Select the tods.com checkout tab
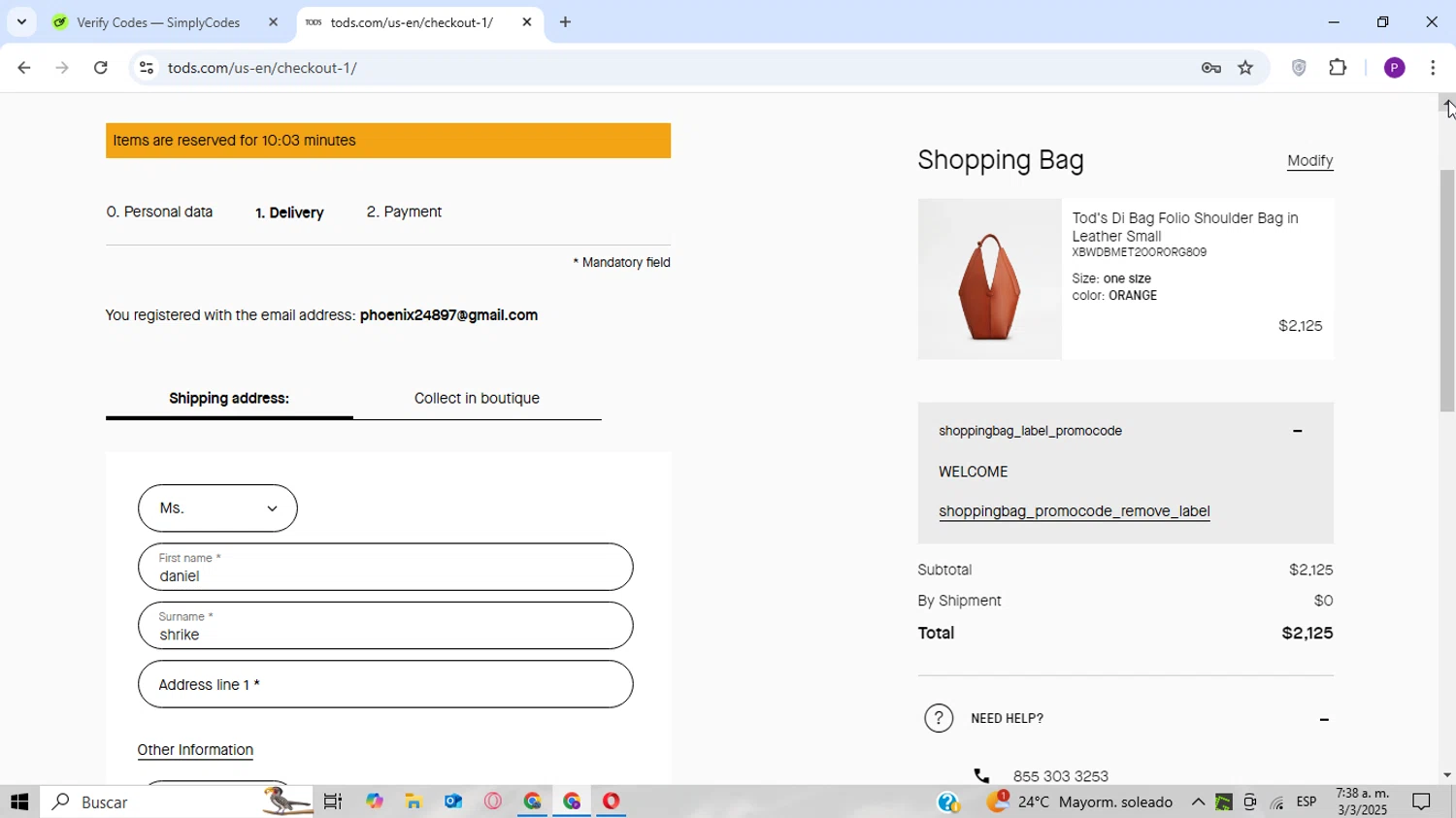The image size is (1456, 818). click(x=411, y=22)
